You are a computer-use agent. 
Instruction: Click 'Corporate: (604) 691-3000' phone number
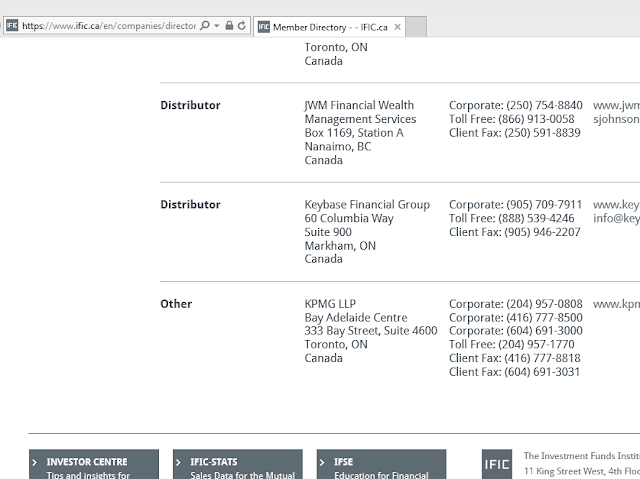tap(516, 331)
